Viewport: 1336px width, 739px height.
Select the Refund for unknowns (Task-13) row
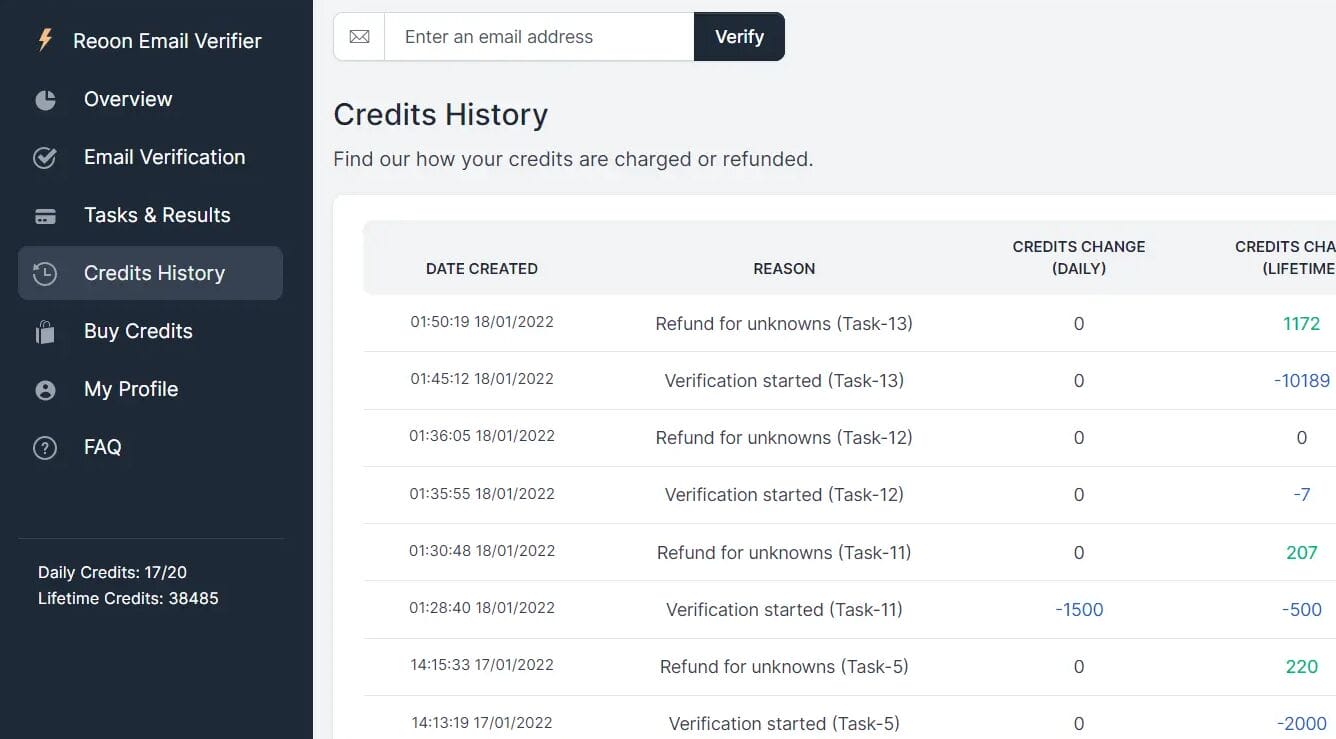[784, 323]
